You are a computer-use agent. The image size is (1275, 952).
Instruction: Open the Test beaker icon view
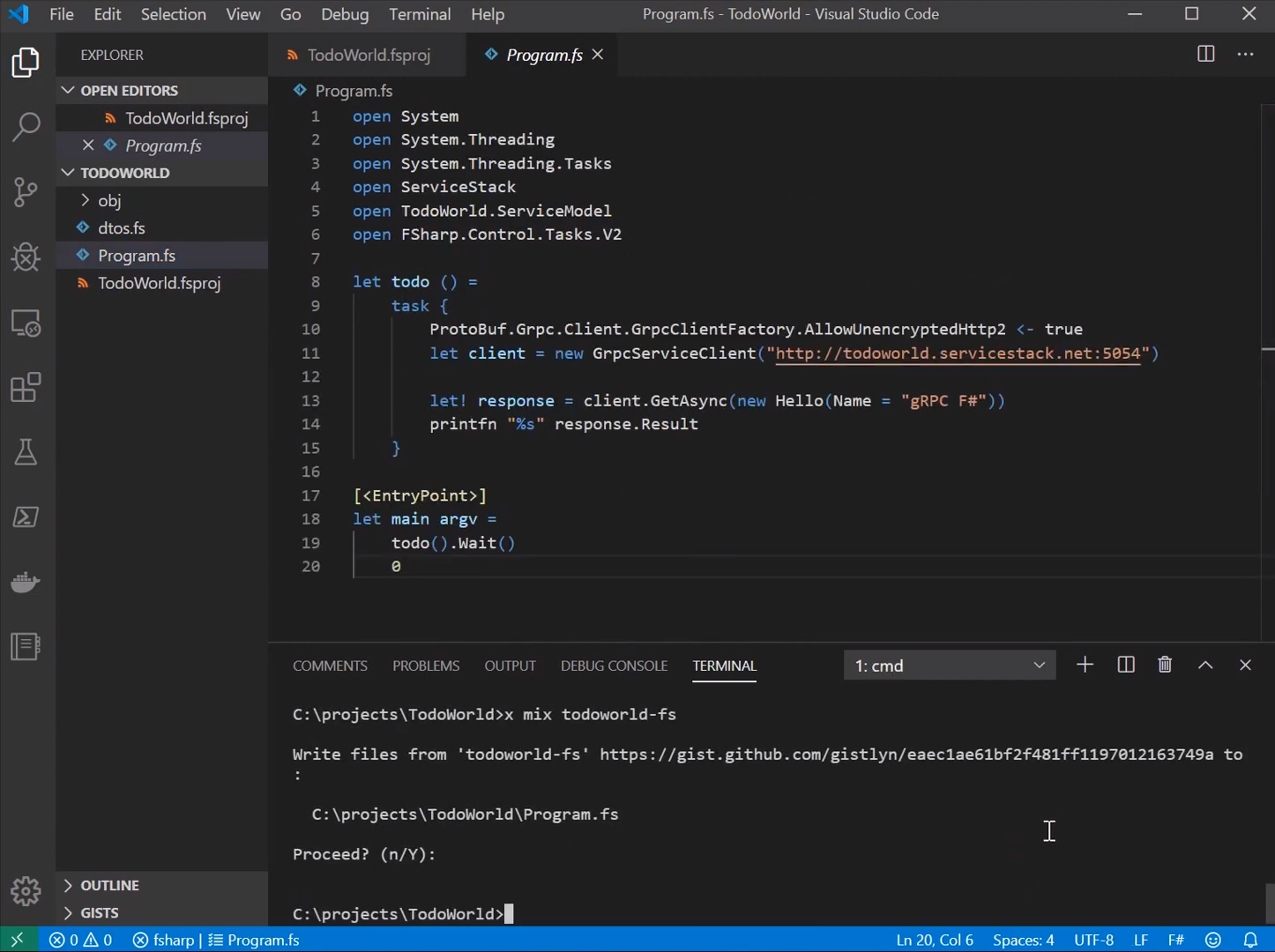[x=26, y=452]
